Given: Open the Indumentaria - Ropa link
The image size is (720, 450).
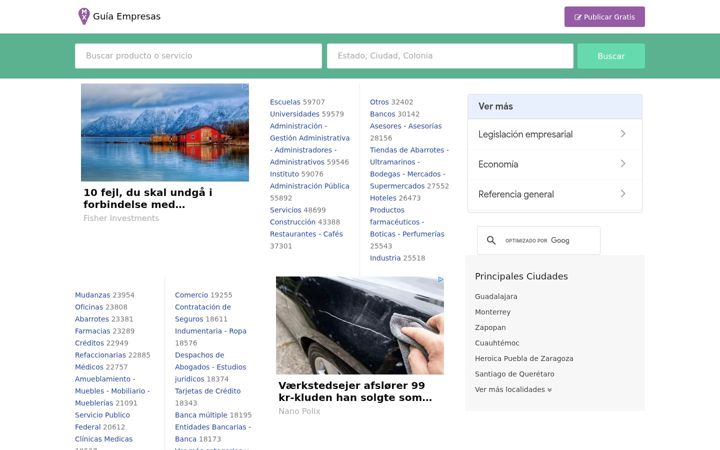Looking at the screenshot, I should click(x=210, y=331).
